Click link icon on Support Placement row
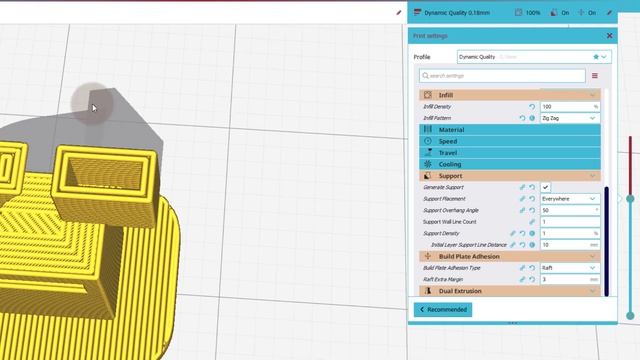The width and height of the screenshot is (640, 360). pos(522,199)
